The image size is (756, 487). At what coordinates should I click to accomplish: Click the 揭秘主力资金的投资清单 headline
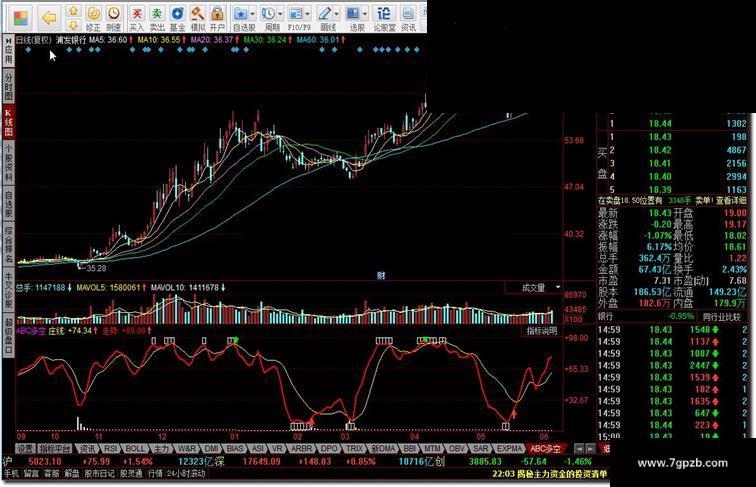coord(562,474)
